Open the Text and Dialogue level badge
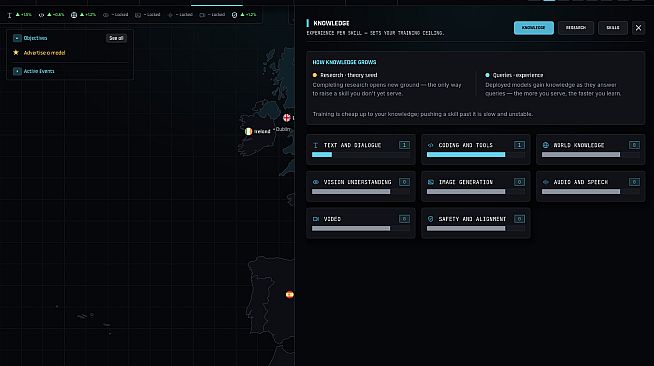654x366 pixels. coord(404,145)
